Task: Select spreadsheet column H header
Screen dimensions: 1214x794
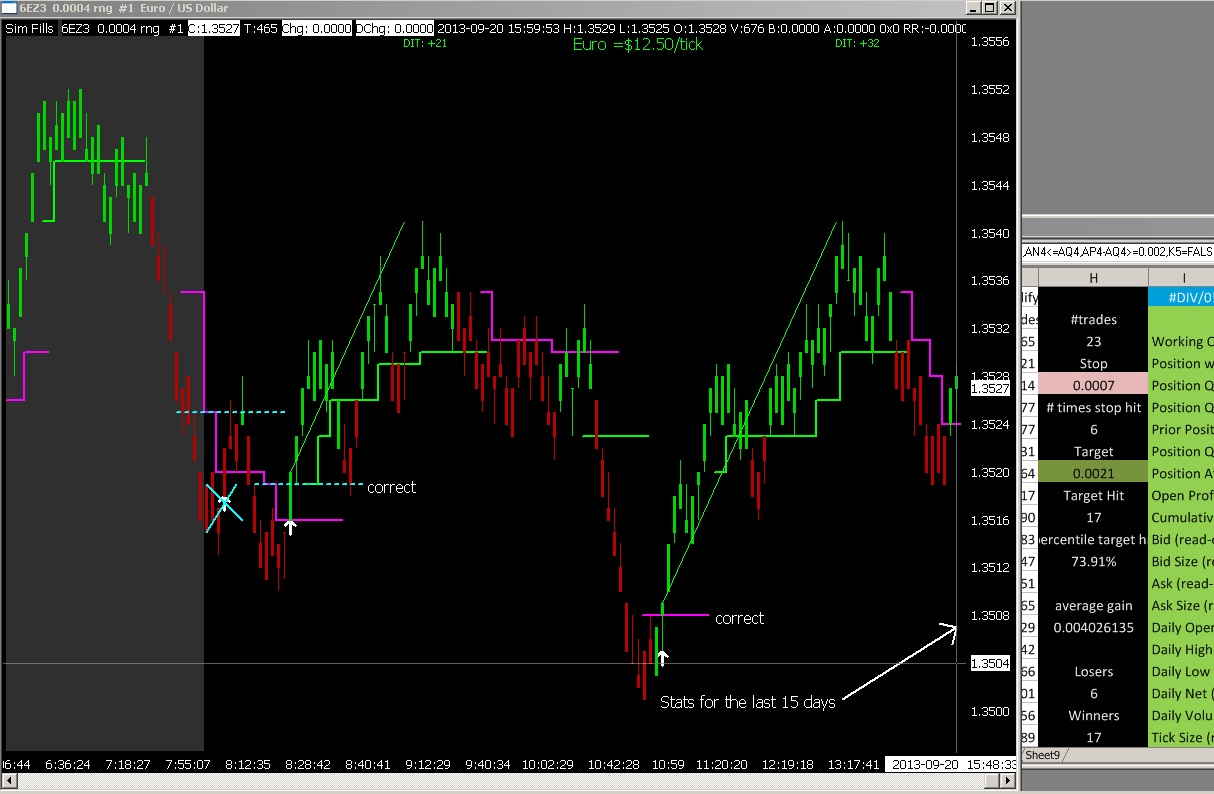Action: (1093, 276)
